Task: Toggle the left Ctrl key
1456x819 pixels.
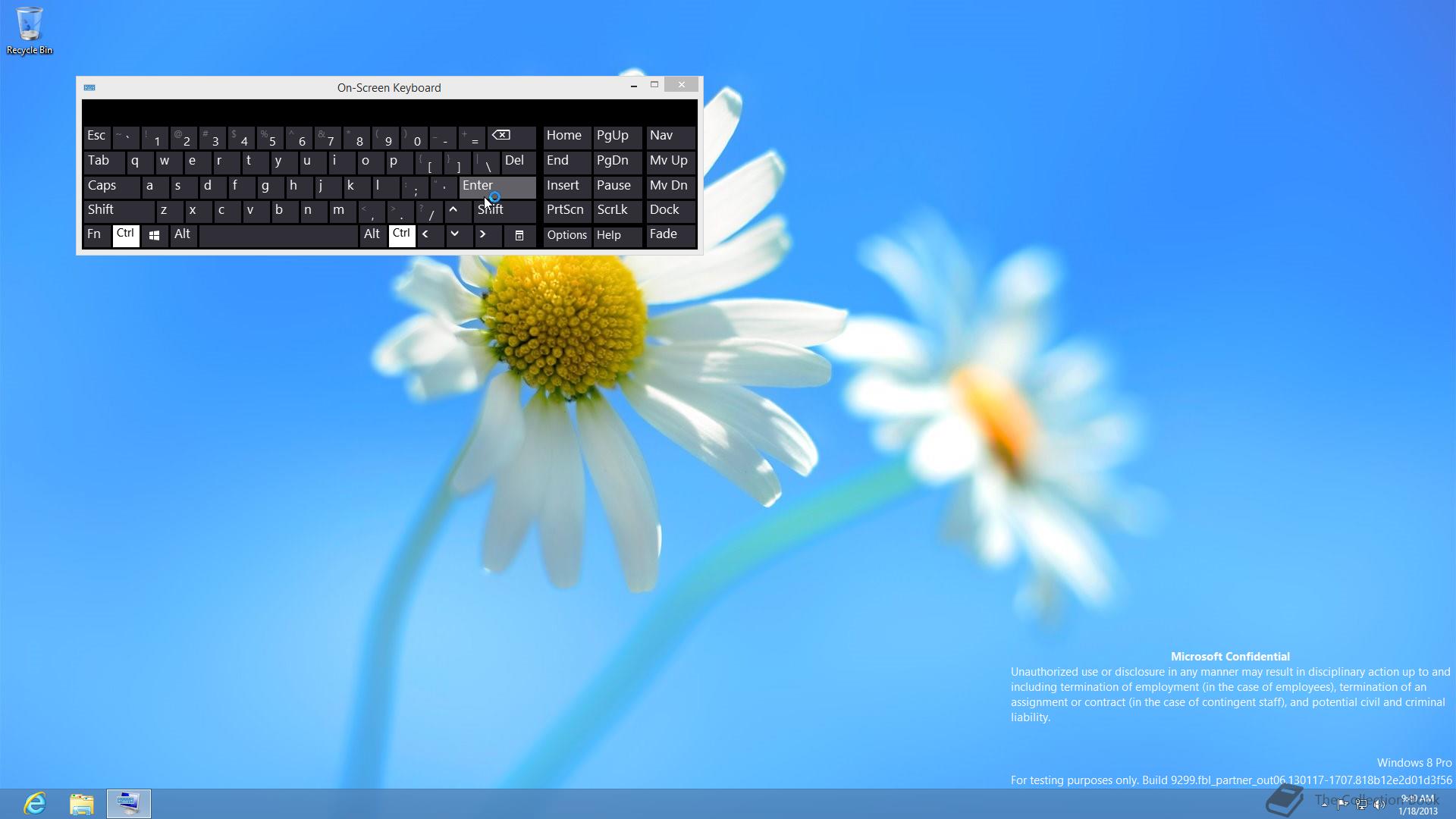Action: point(126,236)
